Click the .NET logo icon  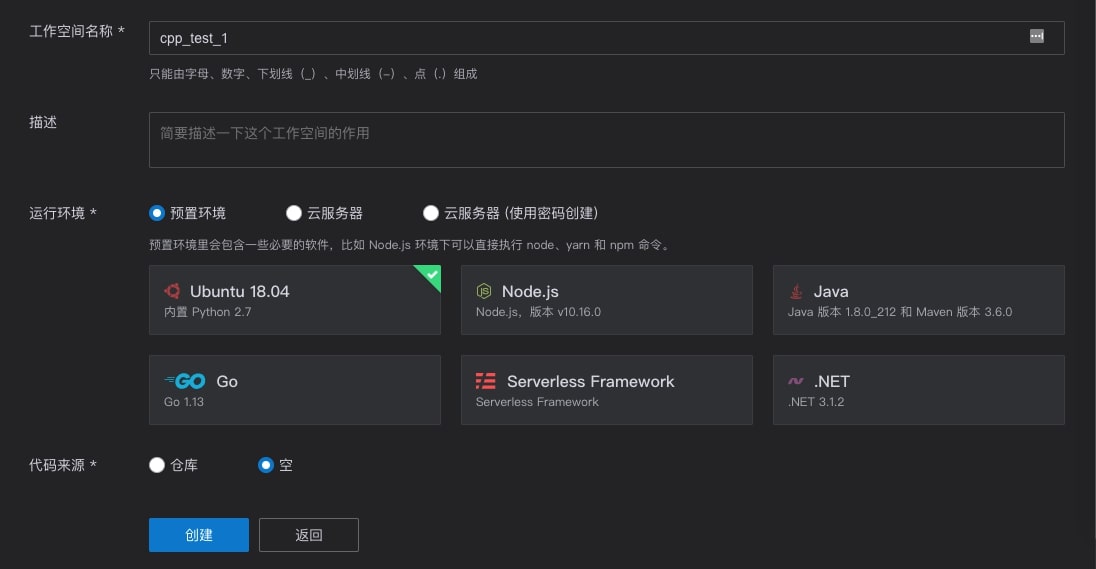(796, 381)
